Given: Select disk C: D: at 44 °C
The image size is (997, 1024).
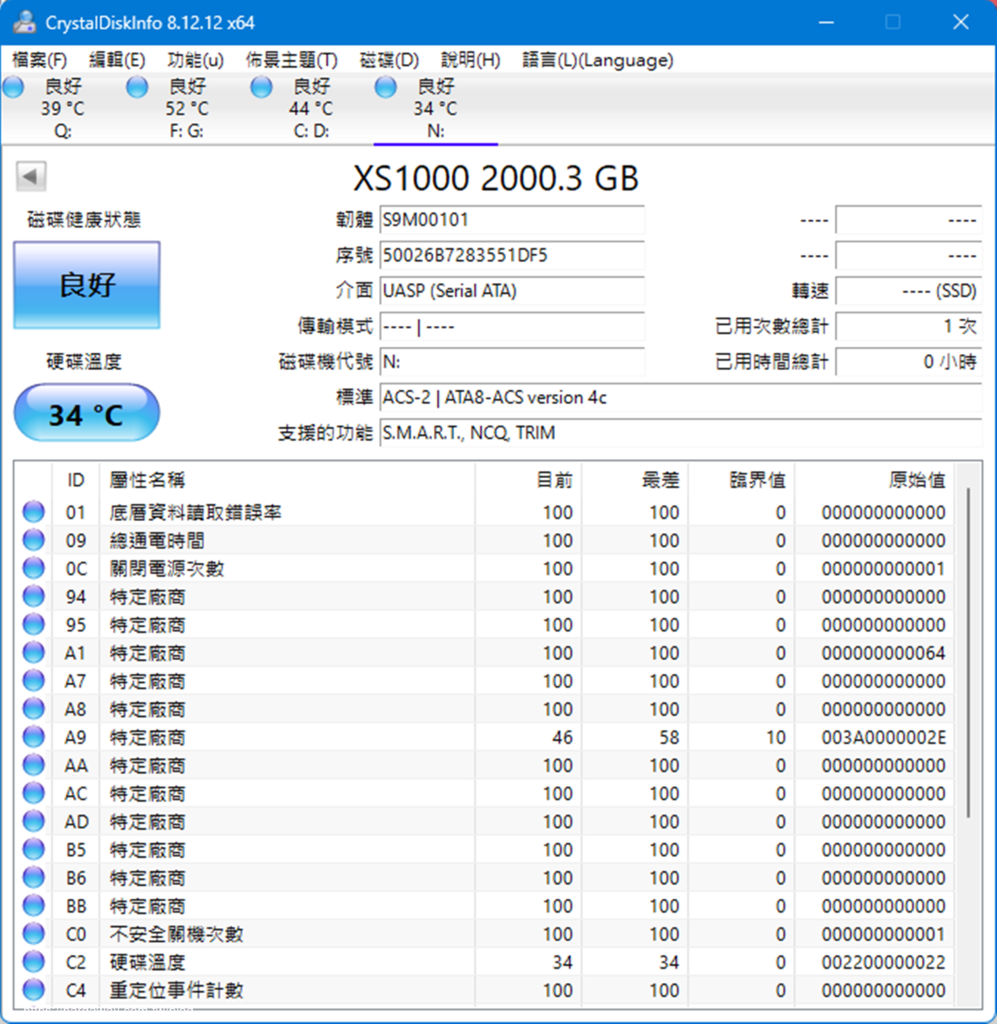Looking at the screenshot, I should click(x=311, y=108).
